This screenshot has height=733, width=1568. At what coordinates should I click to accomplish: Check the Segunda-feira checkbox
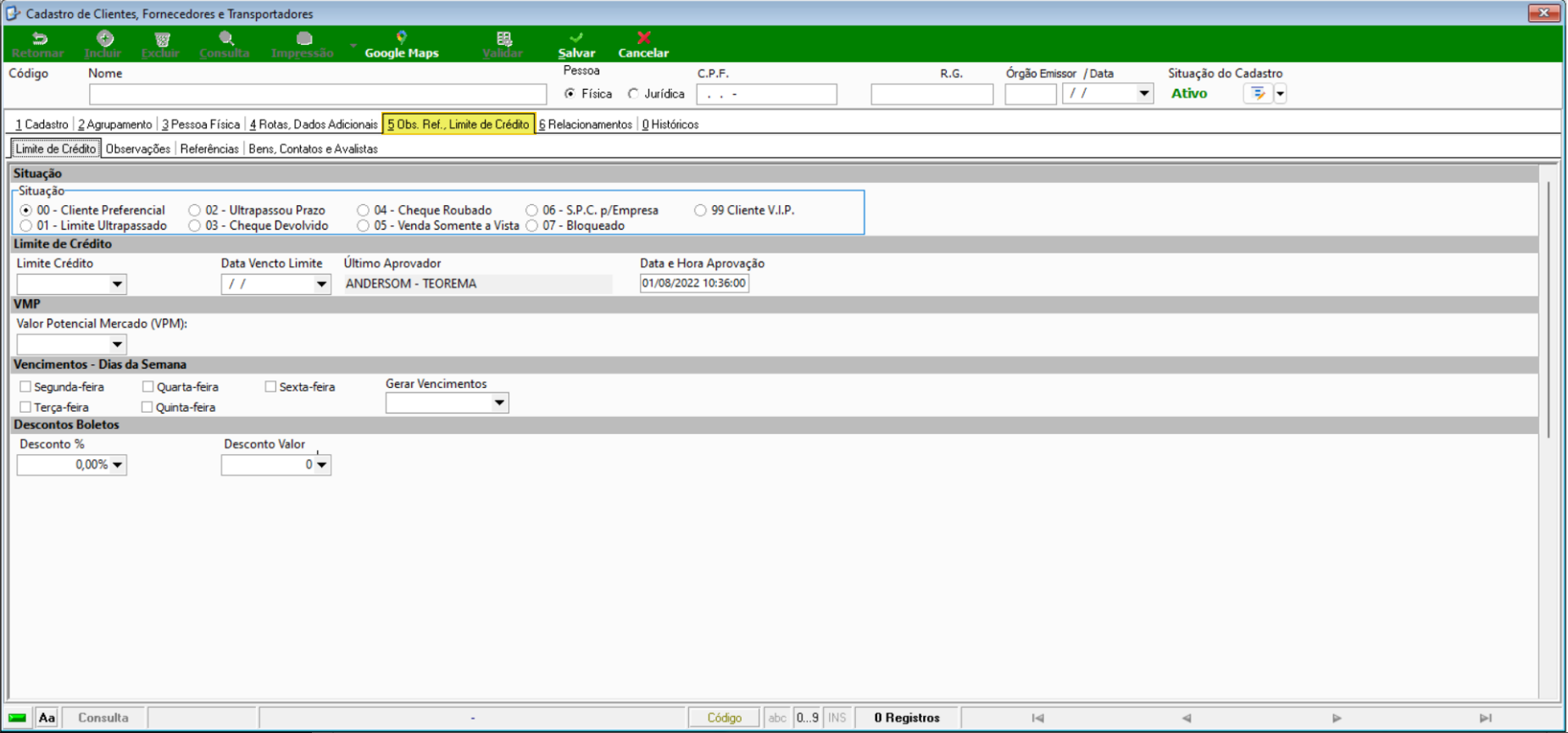click(x=25, y=386)
